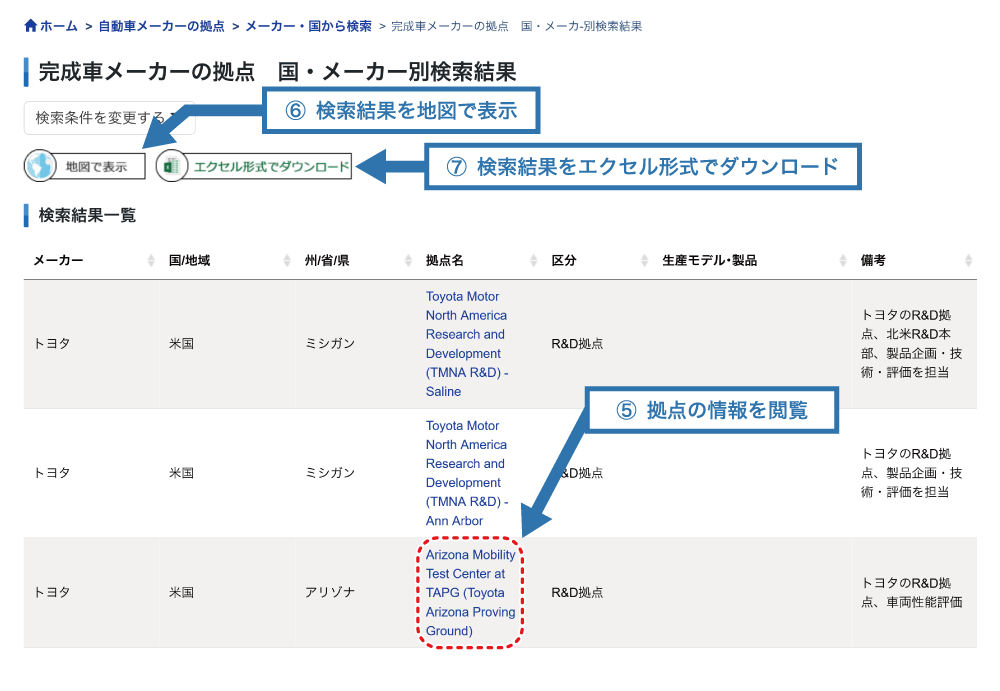The height and width of the screenshot is (691, 1000).
Task: Sort by 生産モデル・製品 column arrows
Action: coord(843,261)
